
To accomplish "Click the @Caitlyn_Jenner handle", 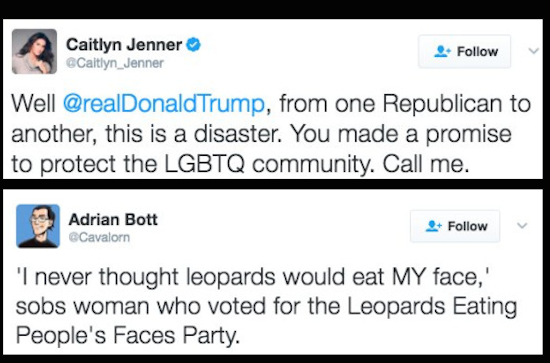I will click(x=115, y=63).
